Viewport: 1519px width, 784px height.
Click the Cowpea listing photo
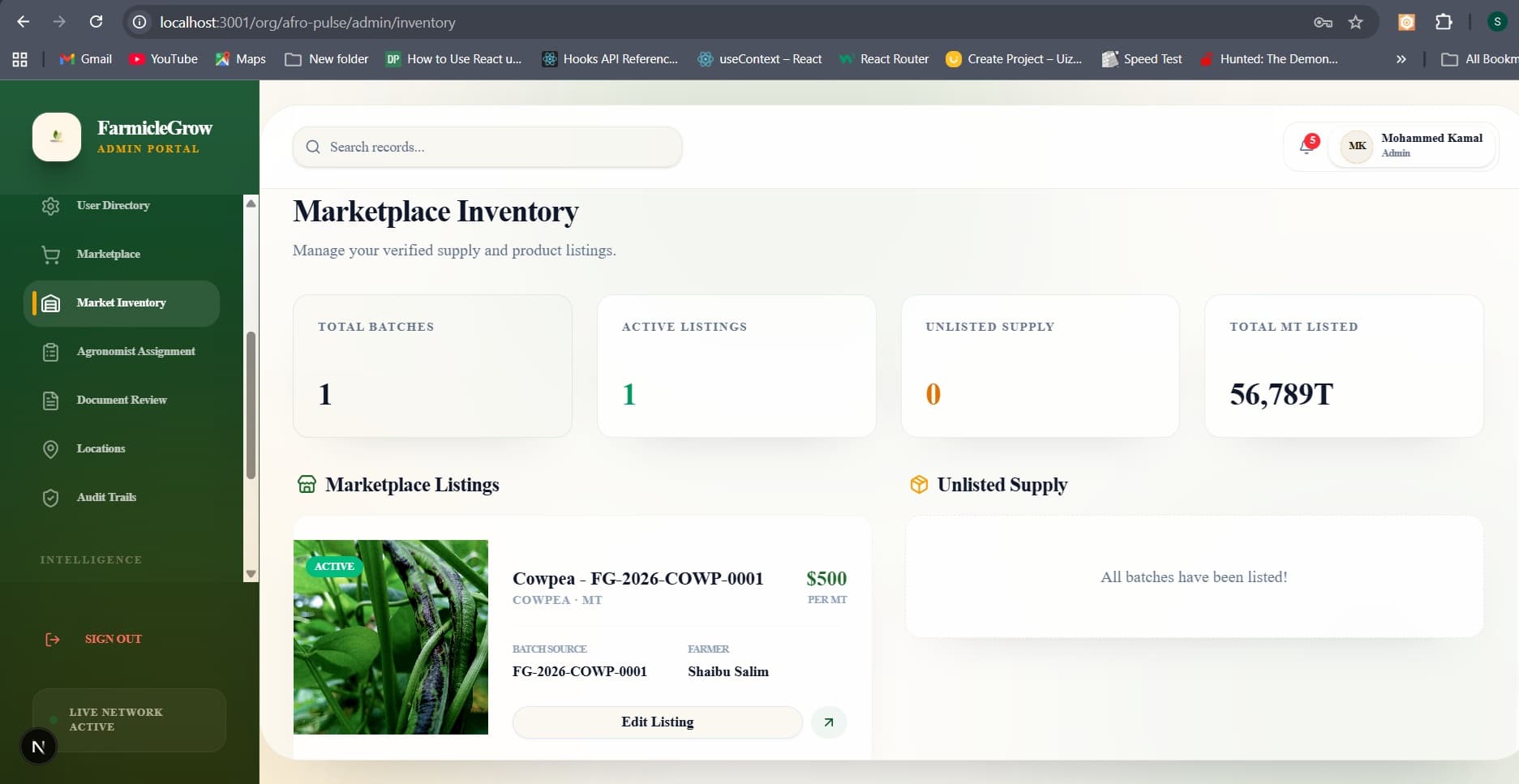[x=391, y=637]
